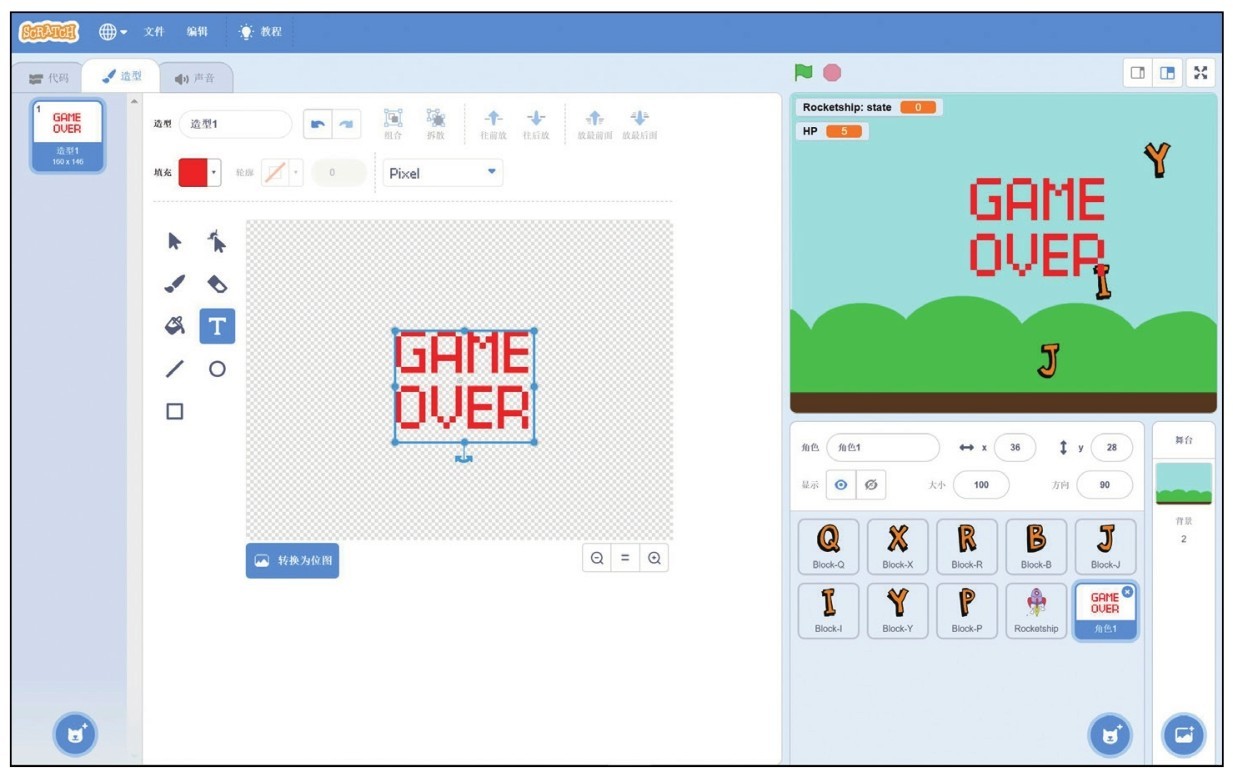Select the Block-Y sprite

point(898,611)
